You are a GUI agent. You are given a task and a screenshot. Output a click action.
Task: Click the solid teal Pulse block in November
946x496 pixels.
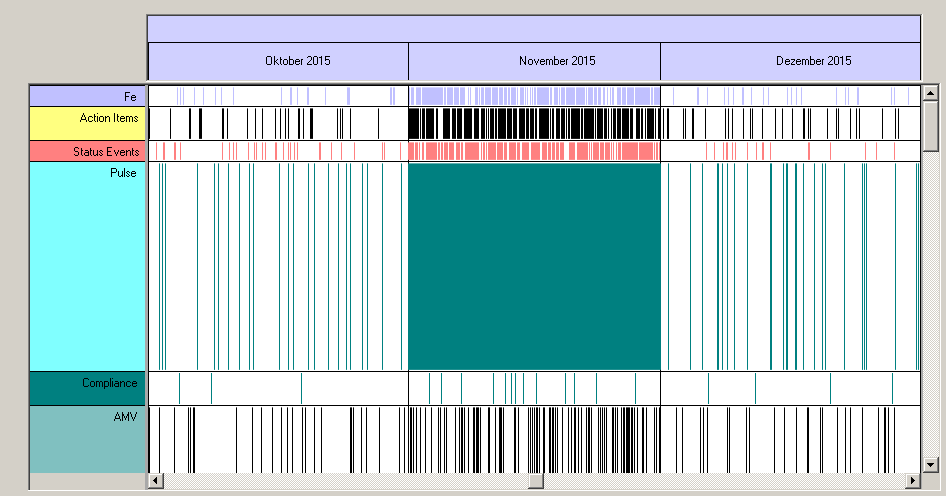pyautogui.click(x=535, y=266)
